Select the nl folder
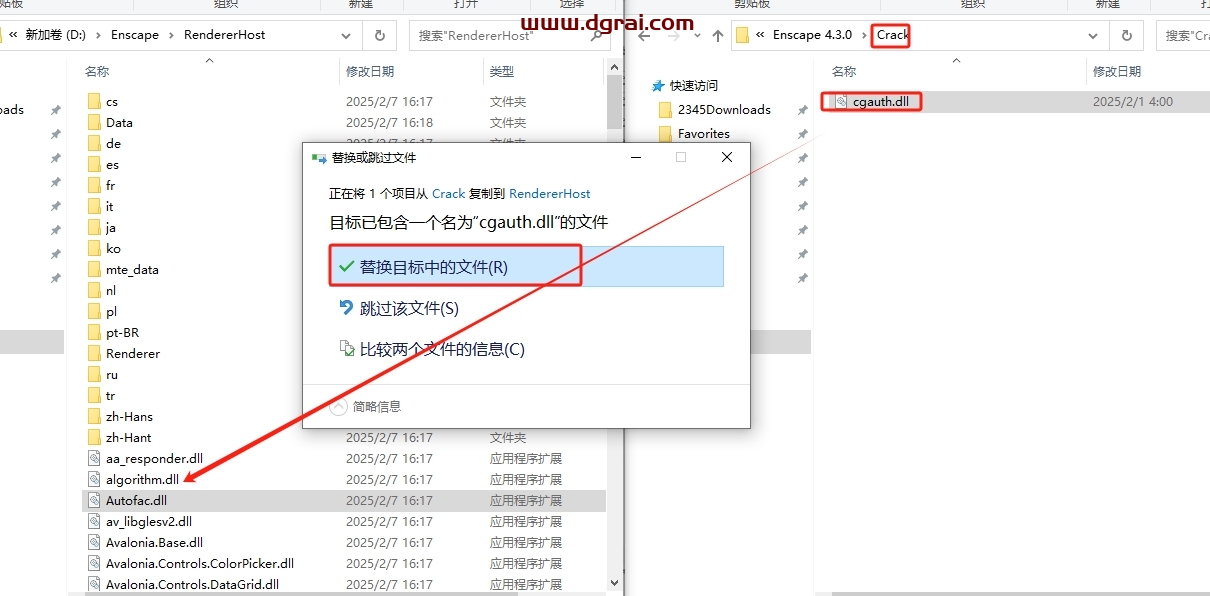 coord(111,290)
